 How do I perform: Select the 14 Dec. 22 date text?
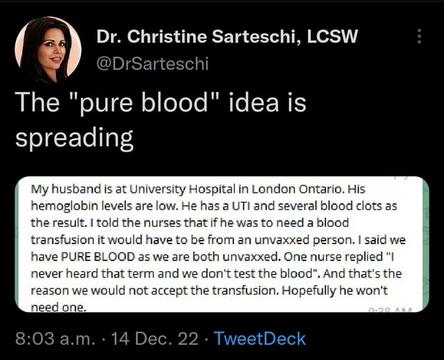pos(155,339)
